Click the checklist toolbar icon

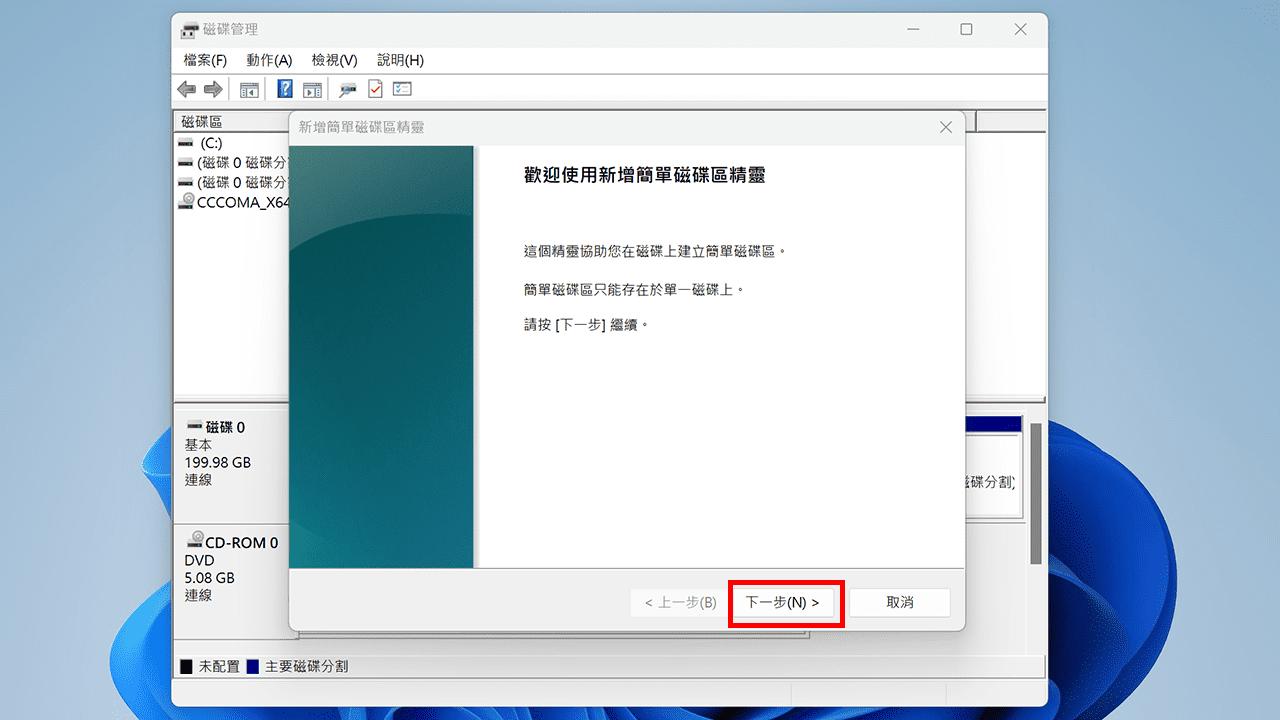click(x=402, y=89)
